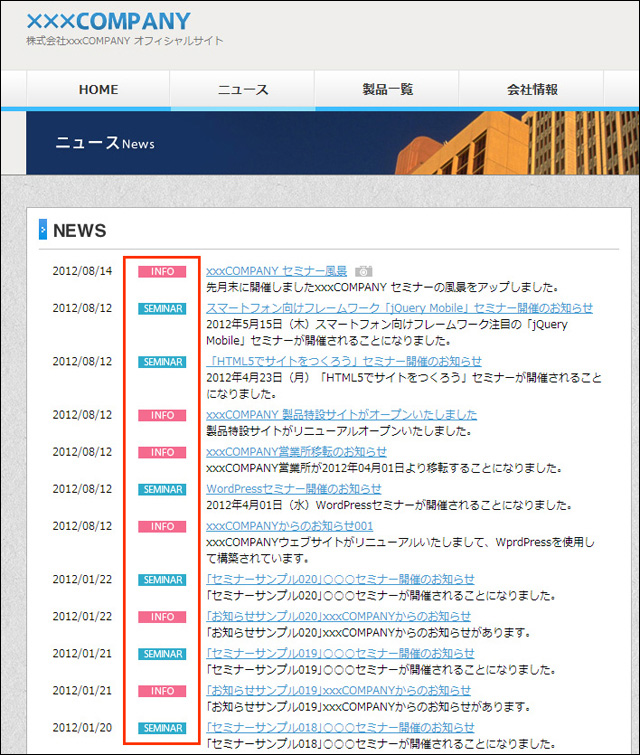Screen dimensions: 640x755
Task: Click SEMINAR badge next to セミナーサンプル019
Action: 162,654
